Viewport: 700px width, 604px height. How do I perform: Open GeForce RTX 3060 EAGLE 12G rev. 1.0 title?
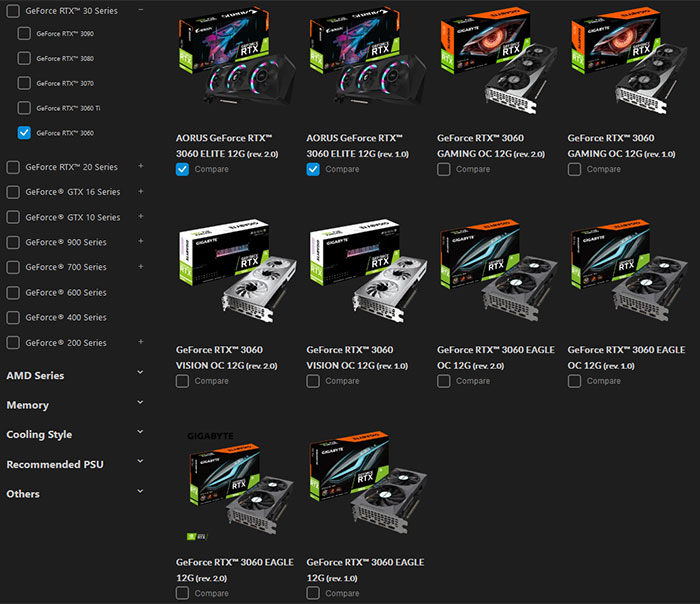tap(365, 570)
